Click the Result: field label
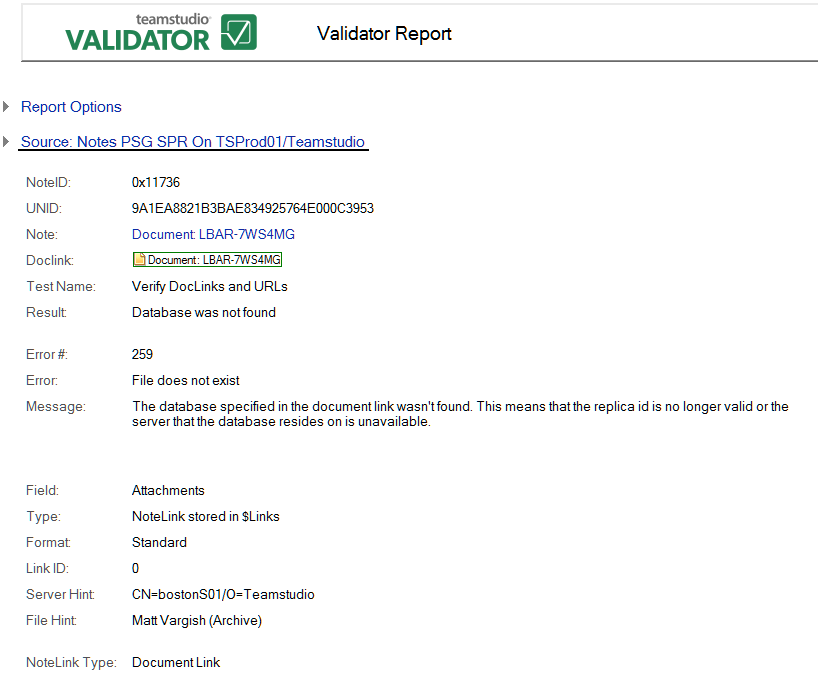The width and height of the screenshot is (818, 677). click(46, 312)
